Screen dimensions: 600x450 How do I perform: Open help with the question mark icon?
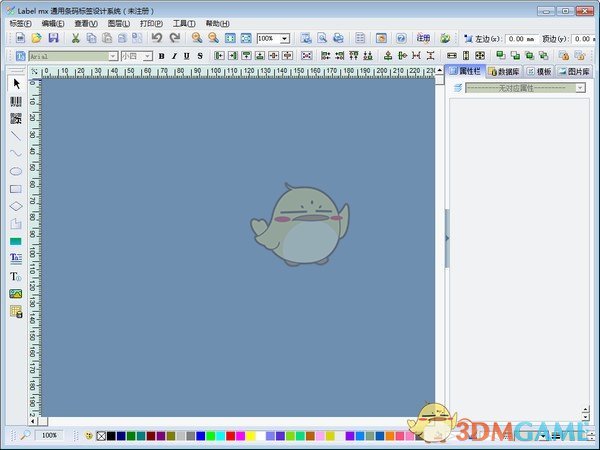(x=401, y=38)
